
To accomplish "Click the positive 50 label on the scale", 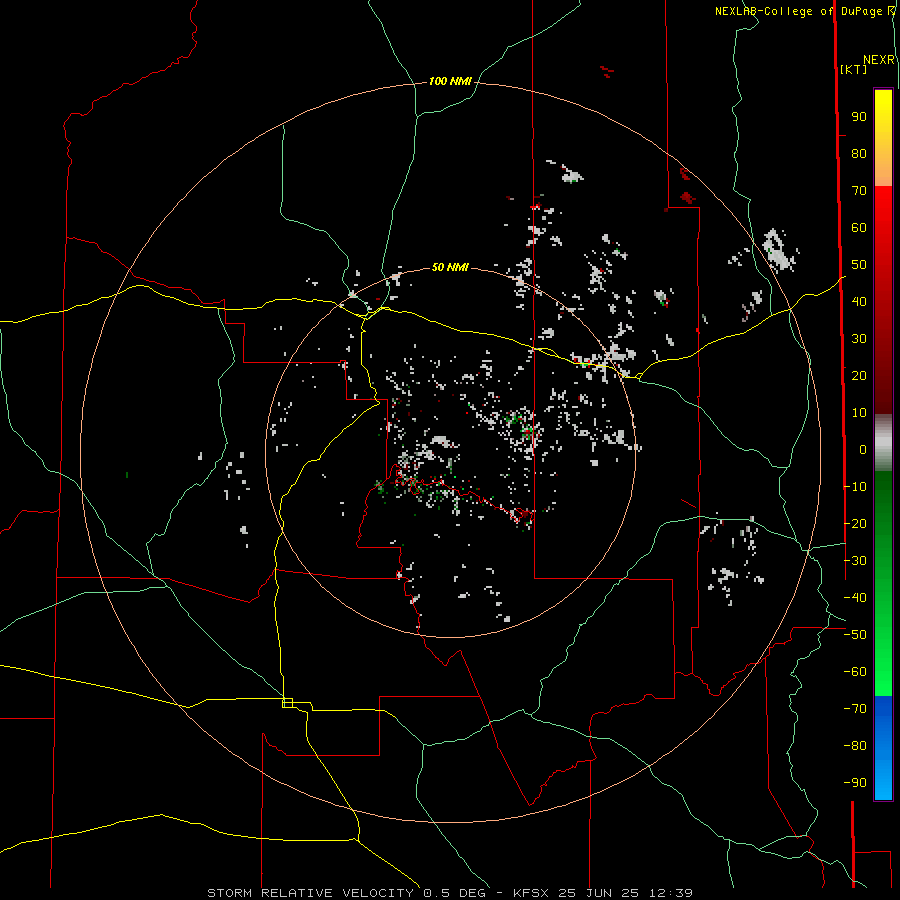I will [859, 265].
